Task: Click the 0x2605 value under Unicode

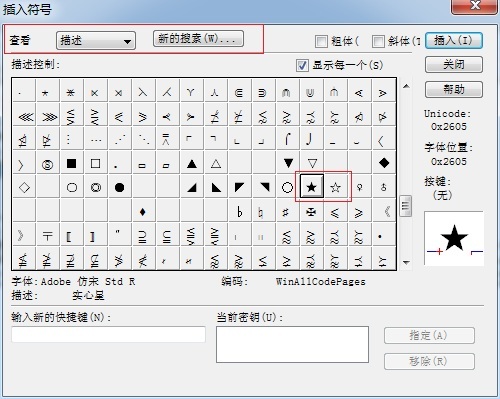Action: coord(449,127)
